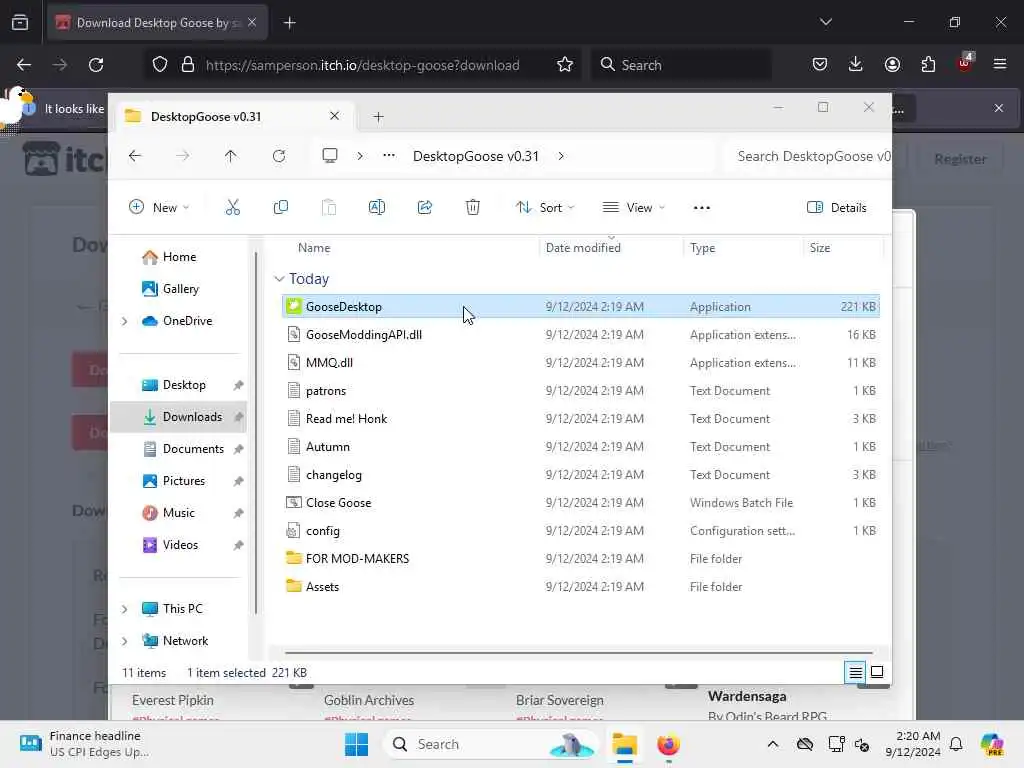Screen dimensions: 1024x768
Task: Click the Delete trash icon in Explorer
Action: pyautogui.click(x=473, y=208)
